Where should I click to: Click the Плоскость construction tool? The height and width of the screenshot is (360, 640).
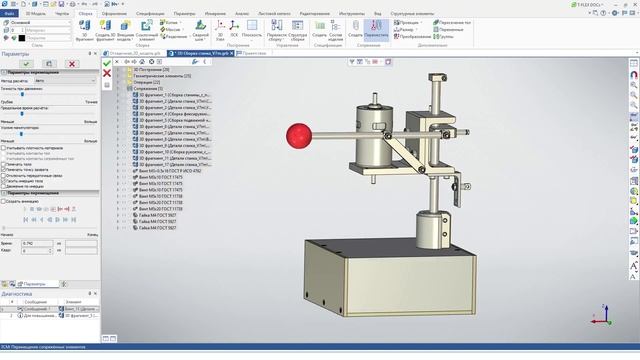click(252, 29)
